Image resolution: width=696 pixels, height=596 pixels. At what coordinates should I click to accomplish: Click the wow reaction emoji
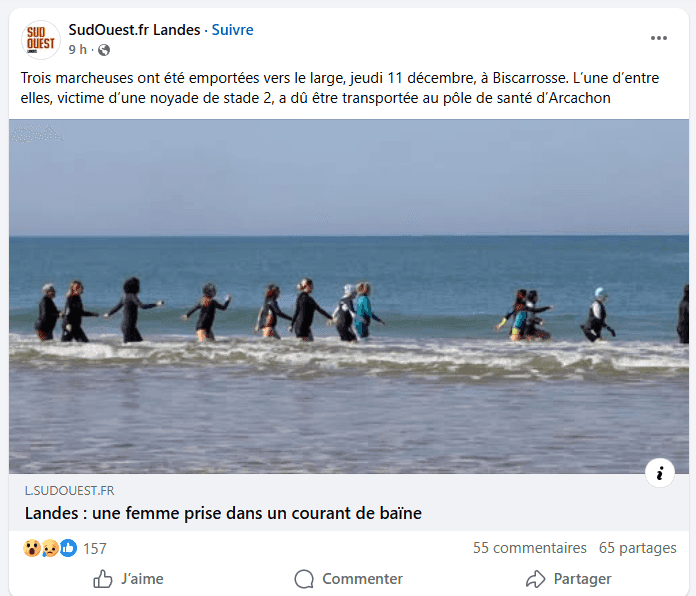[32, 548]
